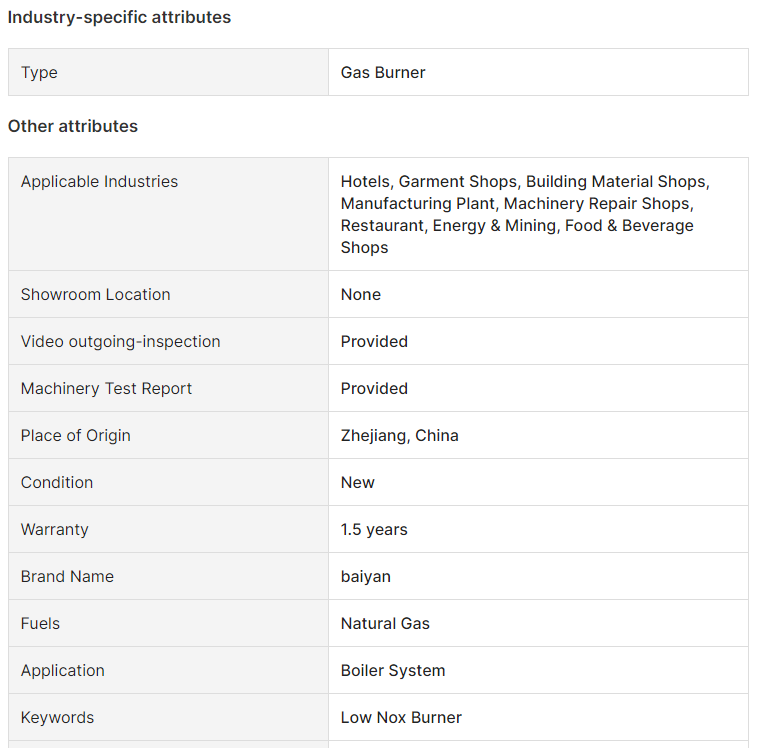
Task: Click Provided value for Machinery Test Report
Action: [x=374, y=388]
